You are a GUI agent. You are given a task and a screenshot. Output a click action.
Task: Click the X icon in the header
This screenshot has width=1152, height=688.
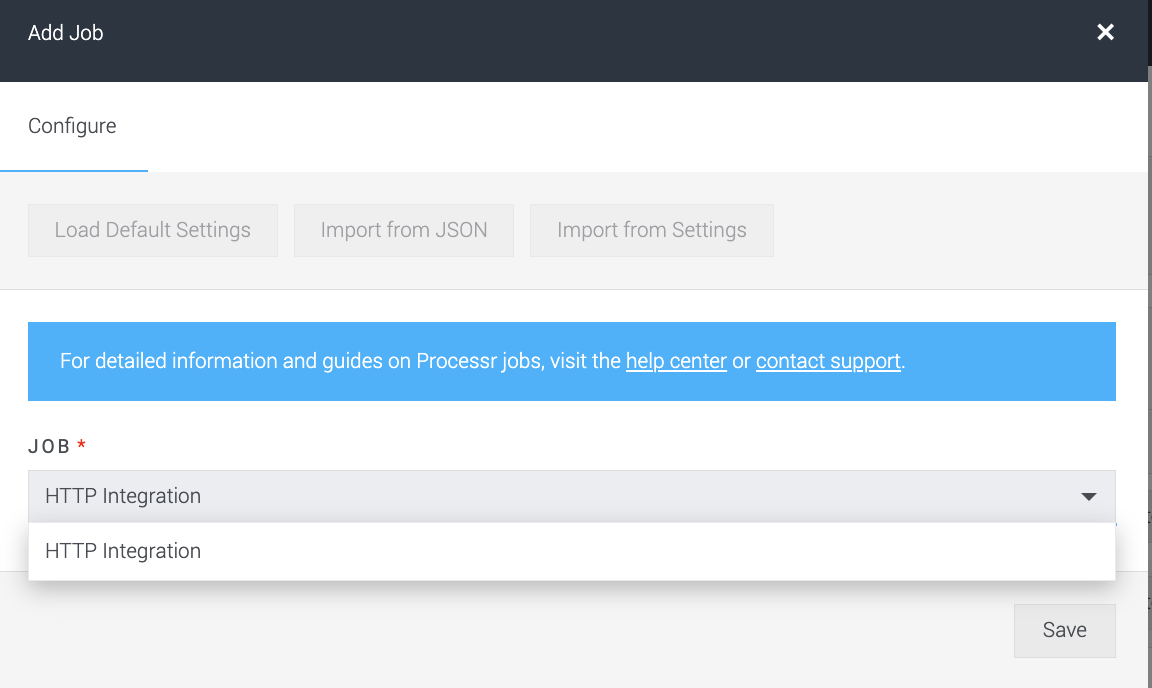pyautogui.click(x=1105, y=31)
